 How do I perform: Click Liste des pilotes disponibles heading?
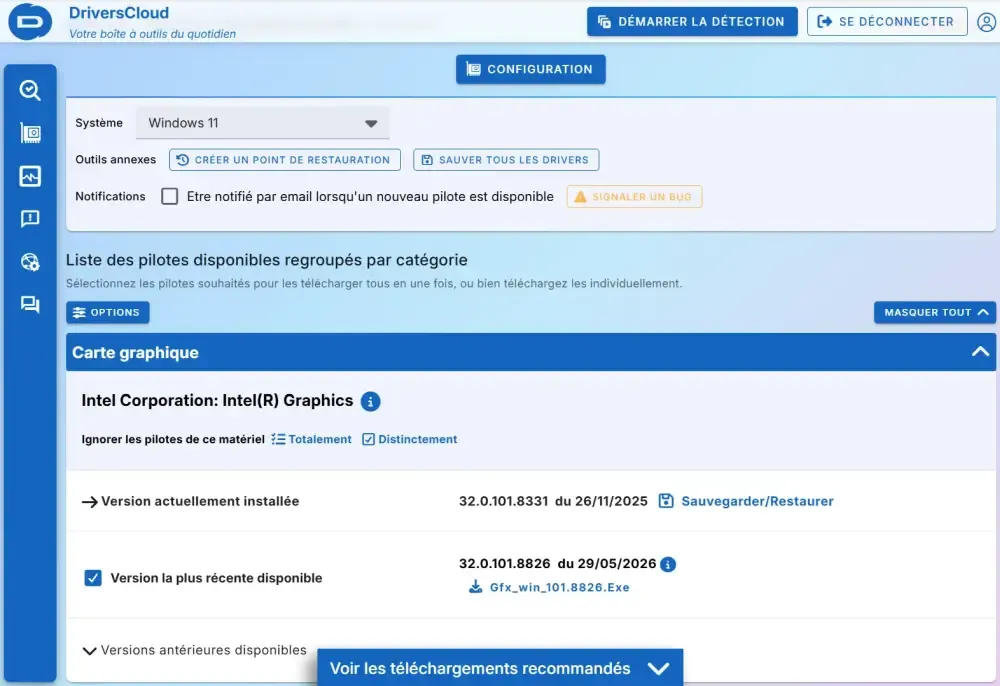(x=267, y=260)
